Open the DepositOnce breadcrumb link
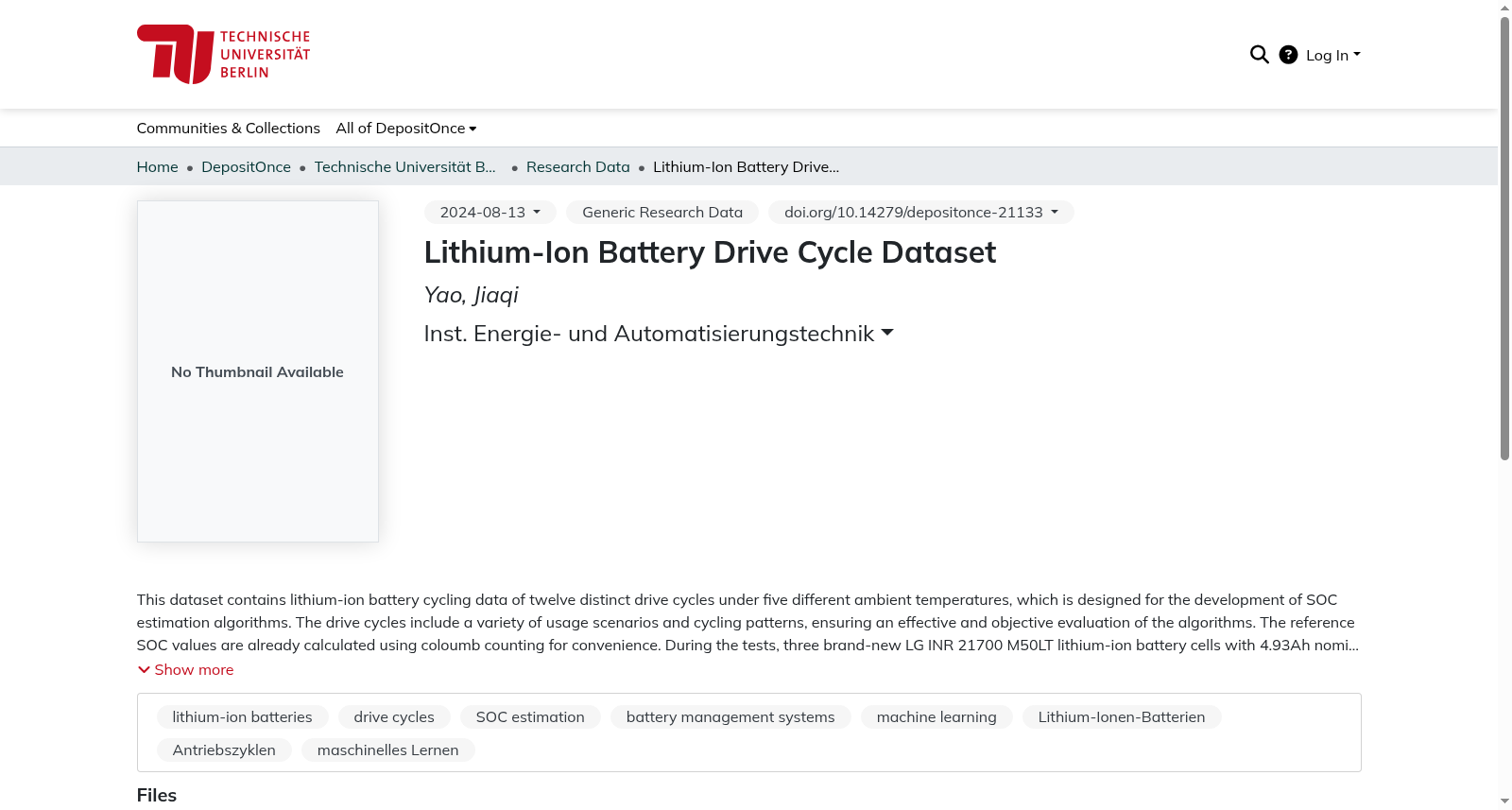 click(246, 167)
